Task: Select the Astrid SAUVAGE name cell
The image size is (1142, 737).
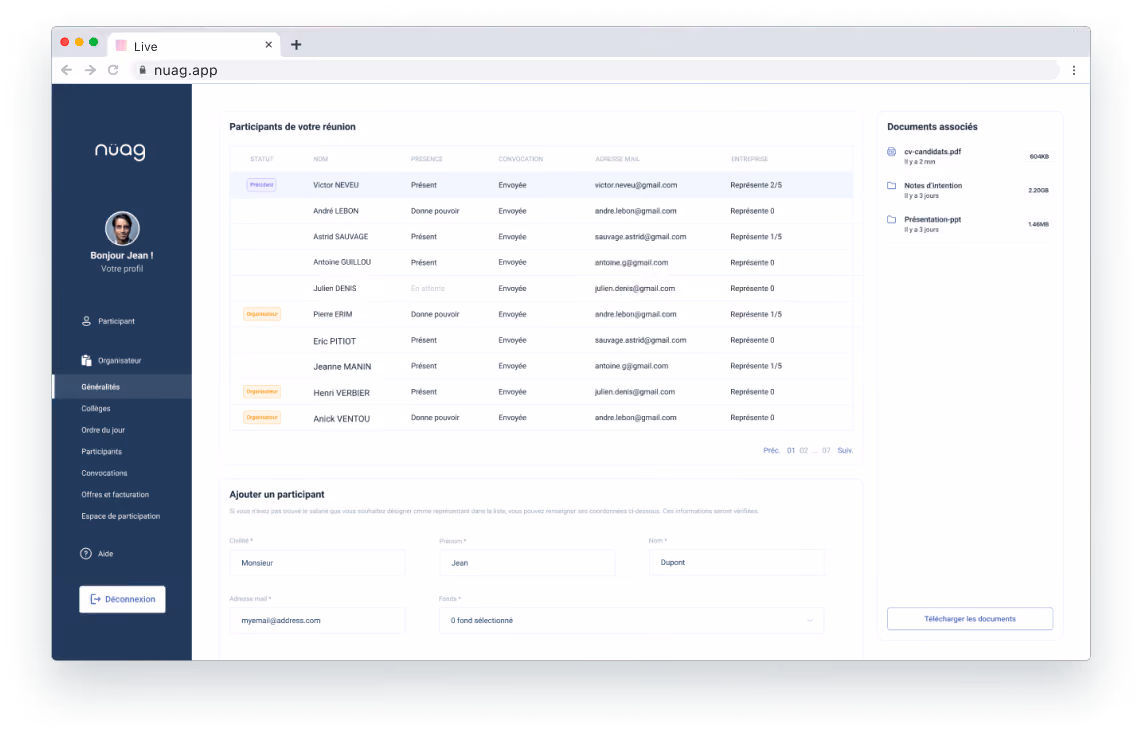Action: point(340,237)
